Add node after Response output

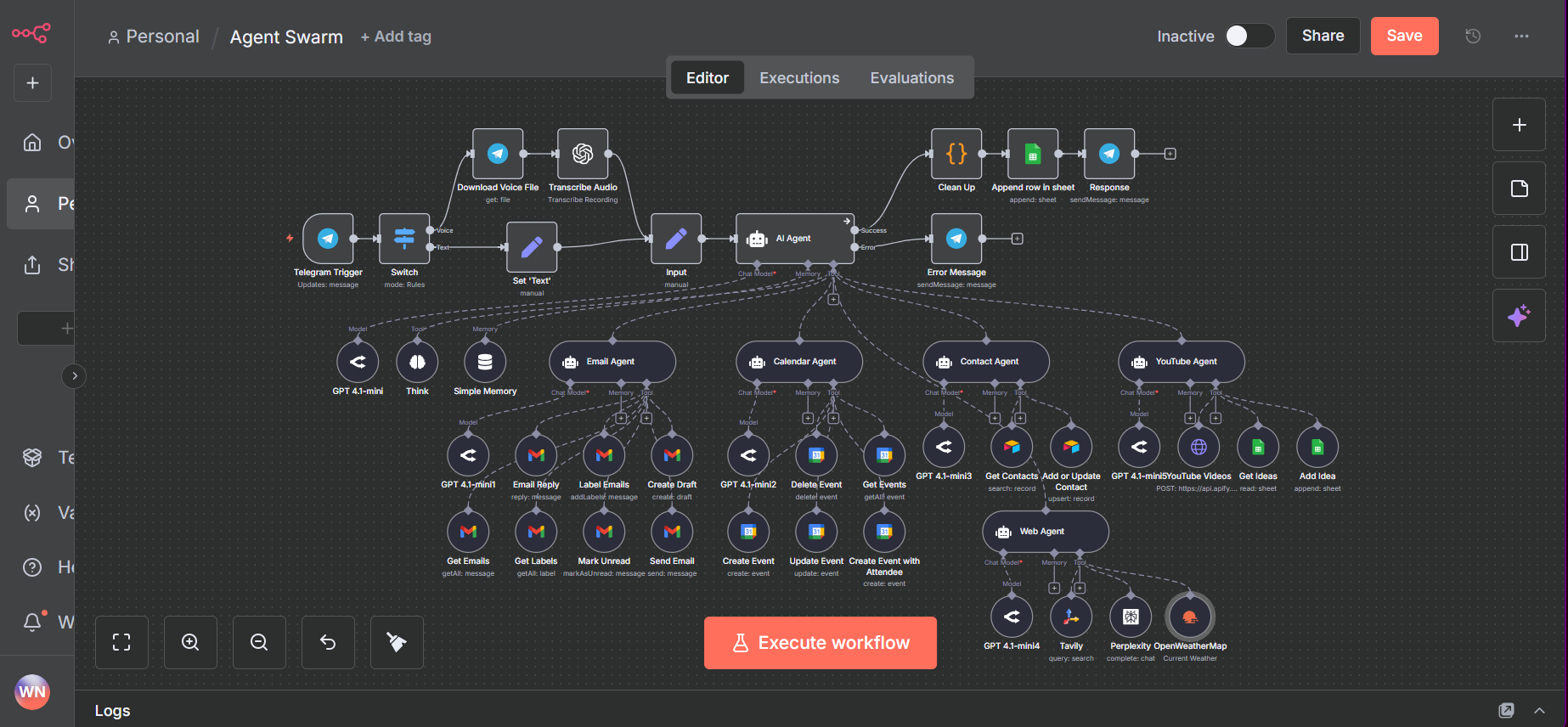pyautogui.click(x=1170, y=154)
